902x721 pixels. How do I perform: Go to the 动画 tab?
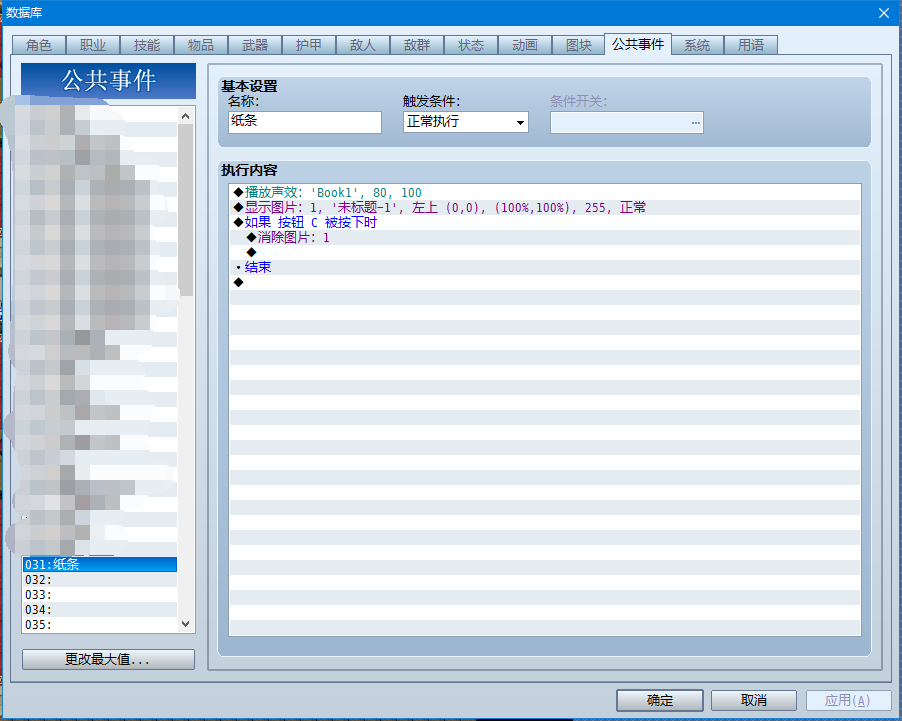coord(525,45)
